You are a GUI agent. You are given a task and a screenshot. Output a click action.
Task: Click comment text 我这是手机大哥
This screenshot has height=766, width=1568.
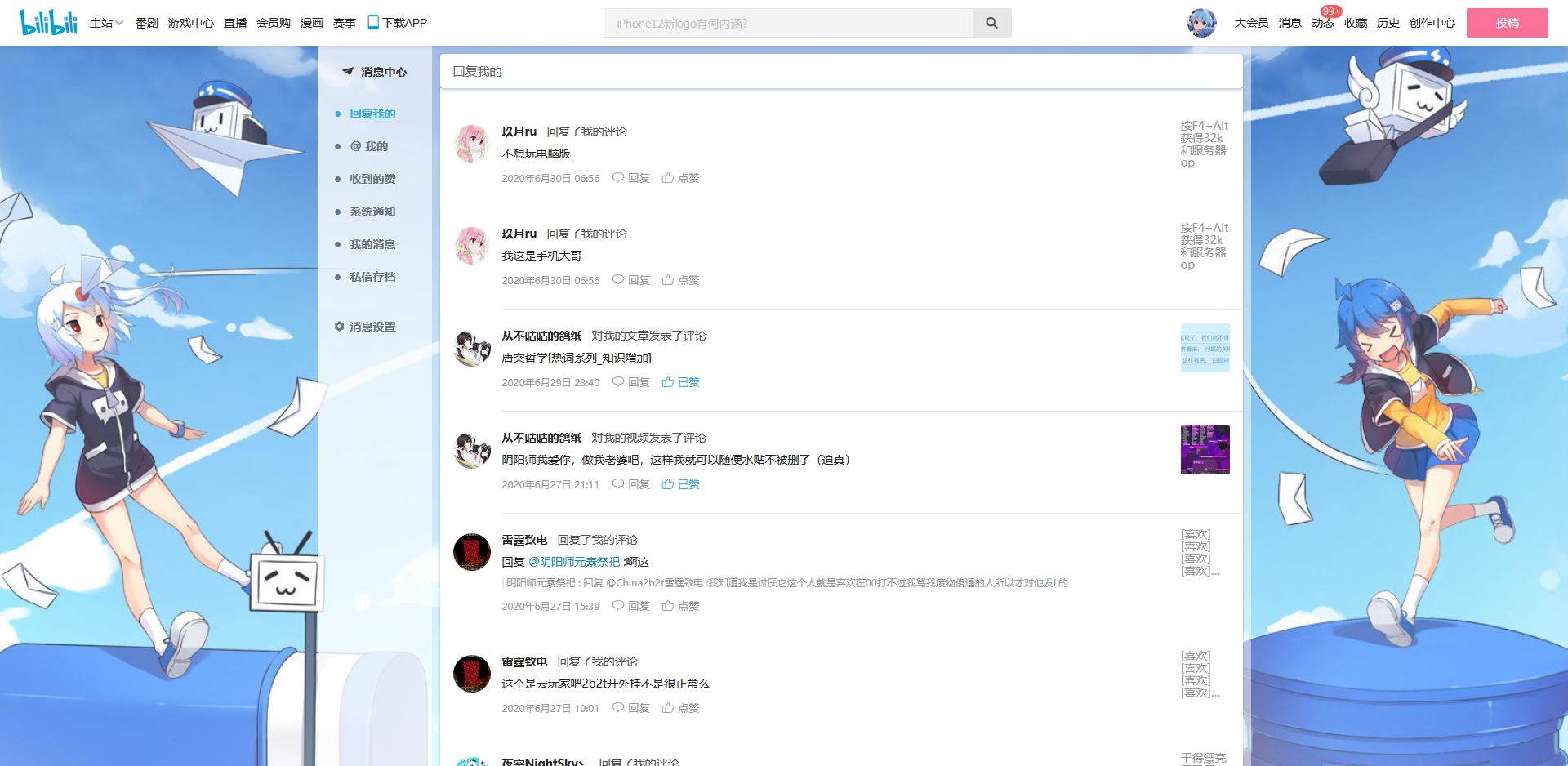(541, 256)
